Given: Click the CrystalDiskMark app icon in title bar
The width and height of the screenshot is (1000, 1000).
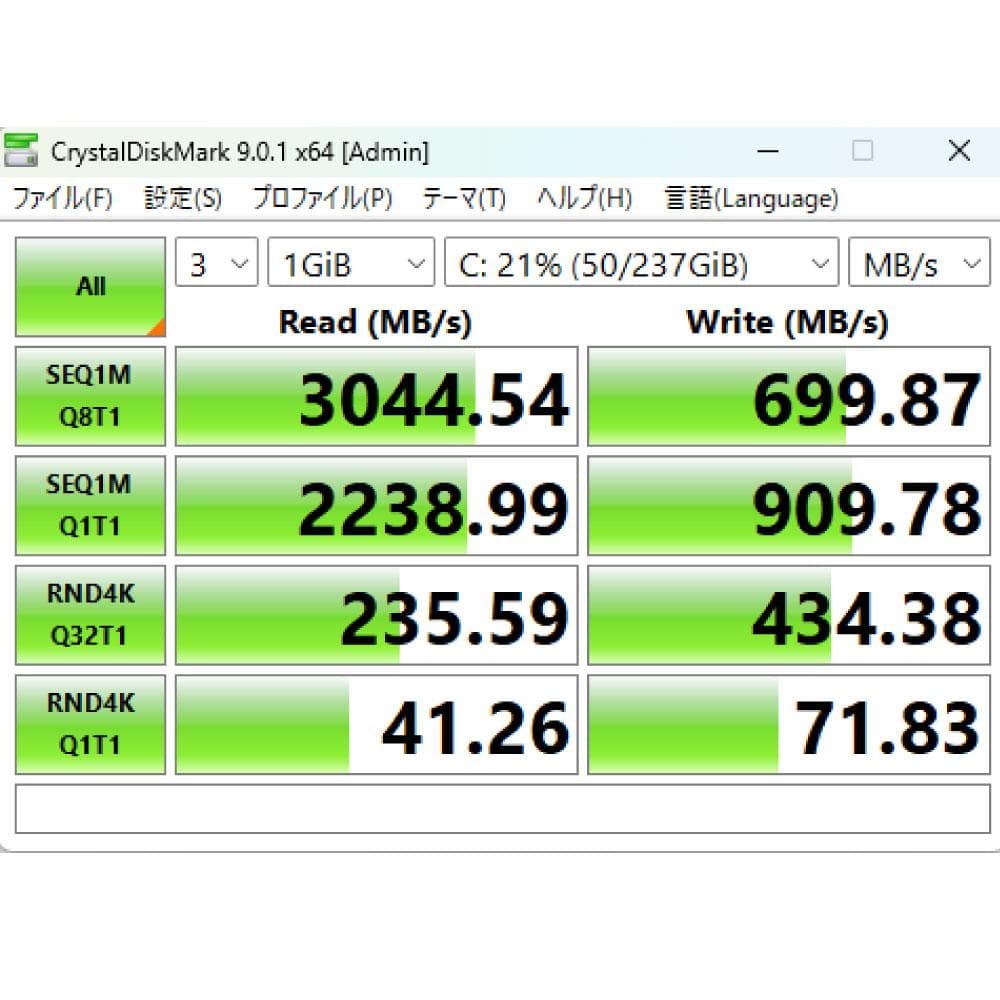Looking at the screenshot, I should click(21, 151).
